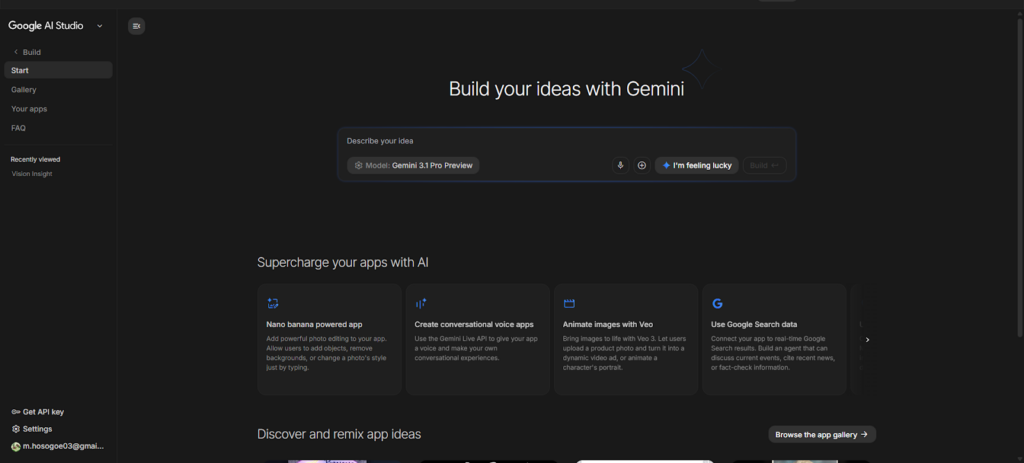Go back via the Build chevron

point(16,52)
